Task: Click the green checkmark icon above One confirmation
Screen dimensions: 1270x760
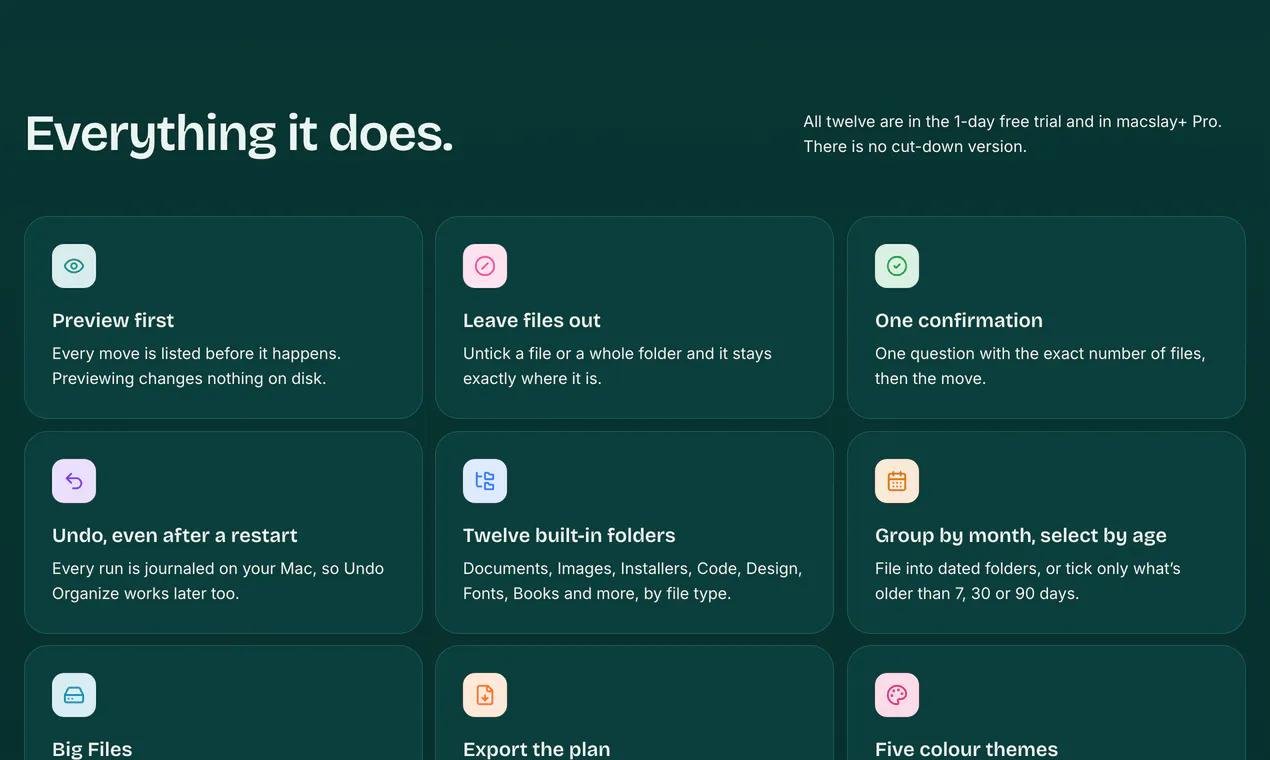Action: [x=897, y=266]
